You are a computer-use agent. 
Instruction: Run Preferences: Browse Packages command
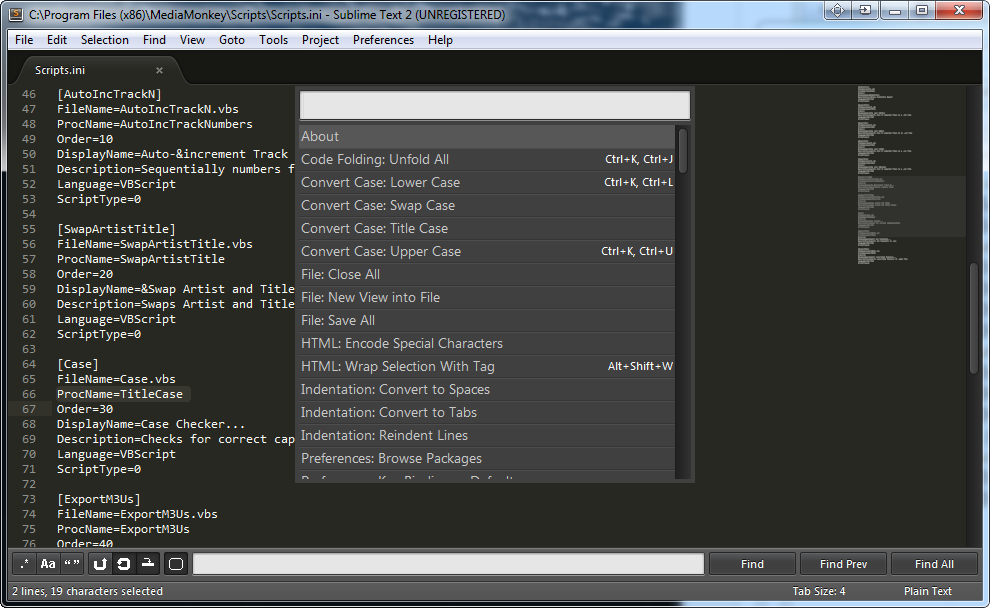tap(487, 459)
